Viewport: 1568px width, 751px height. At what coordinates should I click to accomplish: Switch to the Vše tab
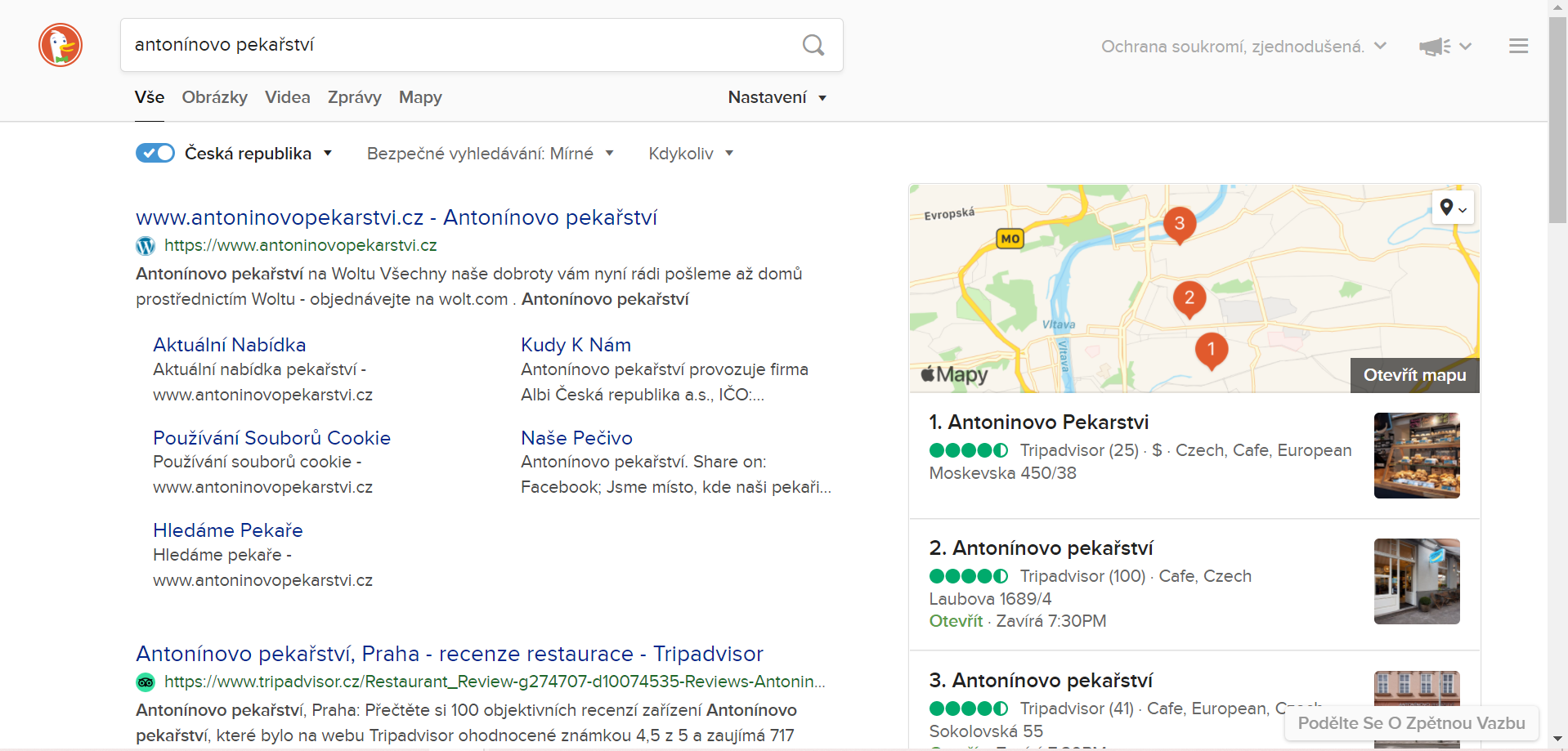coord(150,97)
